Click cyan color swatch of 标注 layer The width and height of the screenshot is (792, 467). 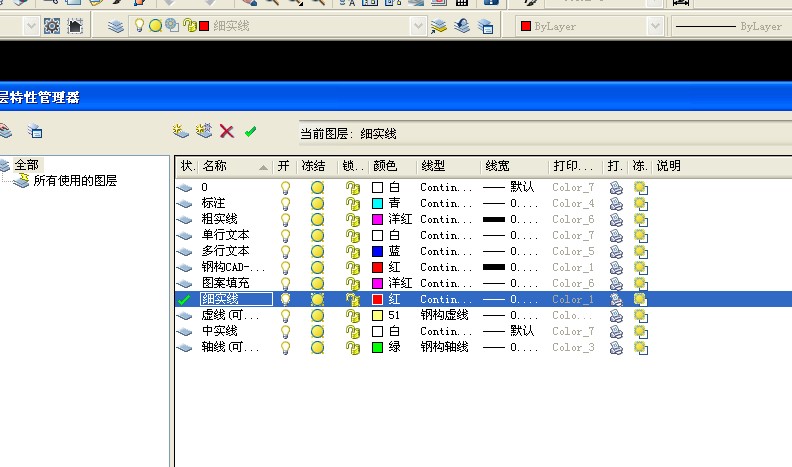(x=377, y=203)
